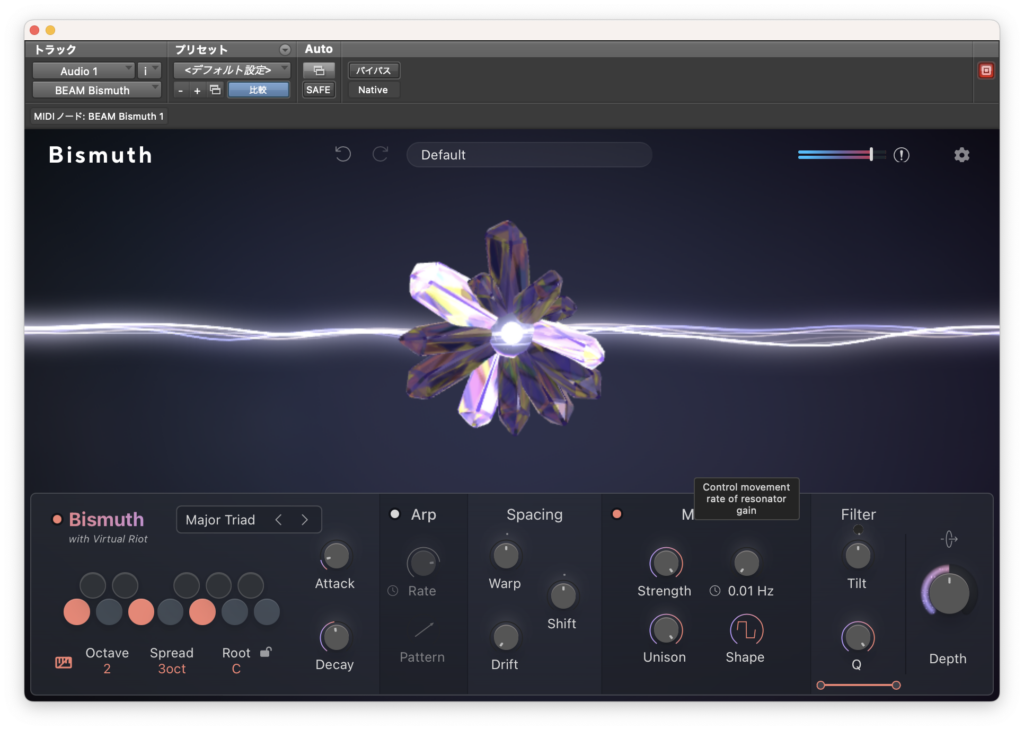Toggle the last gray note in the bottom row
The height and width of the screenshot is (730, 1024).
coord(266,612)
